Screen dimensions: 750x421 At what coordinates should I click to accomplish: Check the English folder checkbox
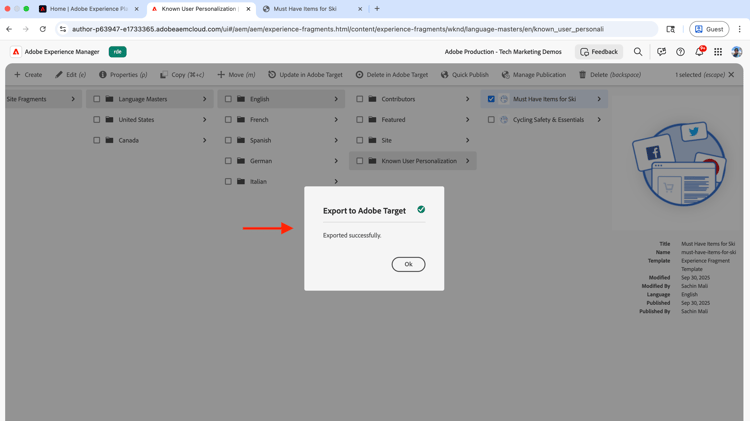click(x=228, y=99)
